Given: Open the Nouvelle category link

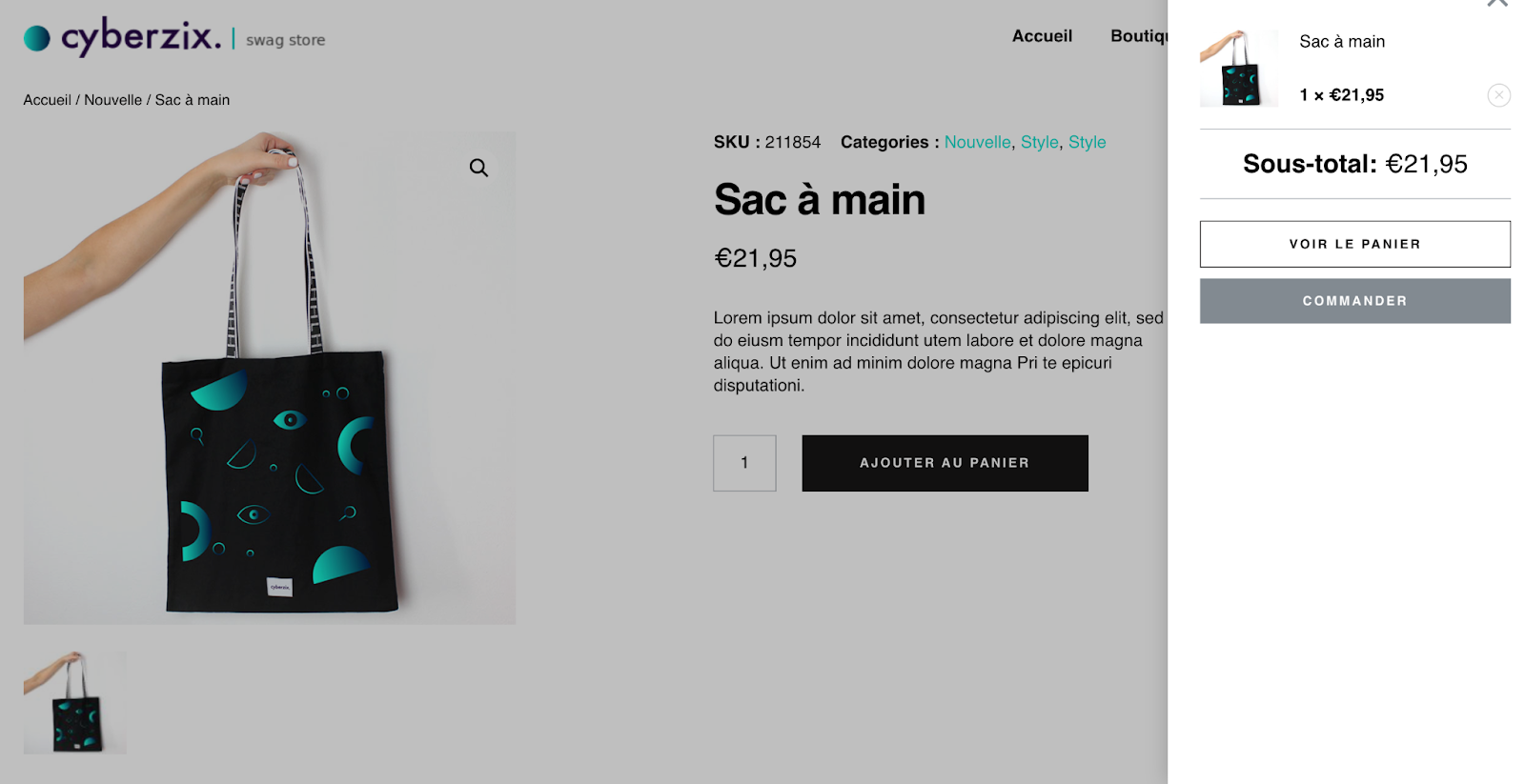Looking at the screenshot, I should 977,142.
